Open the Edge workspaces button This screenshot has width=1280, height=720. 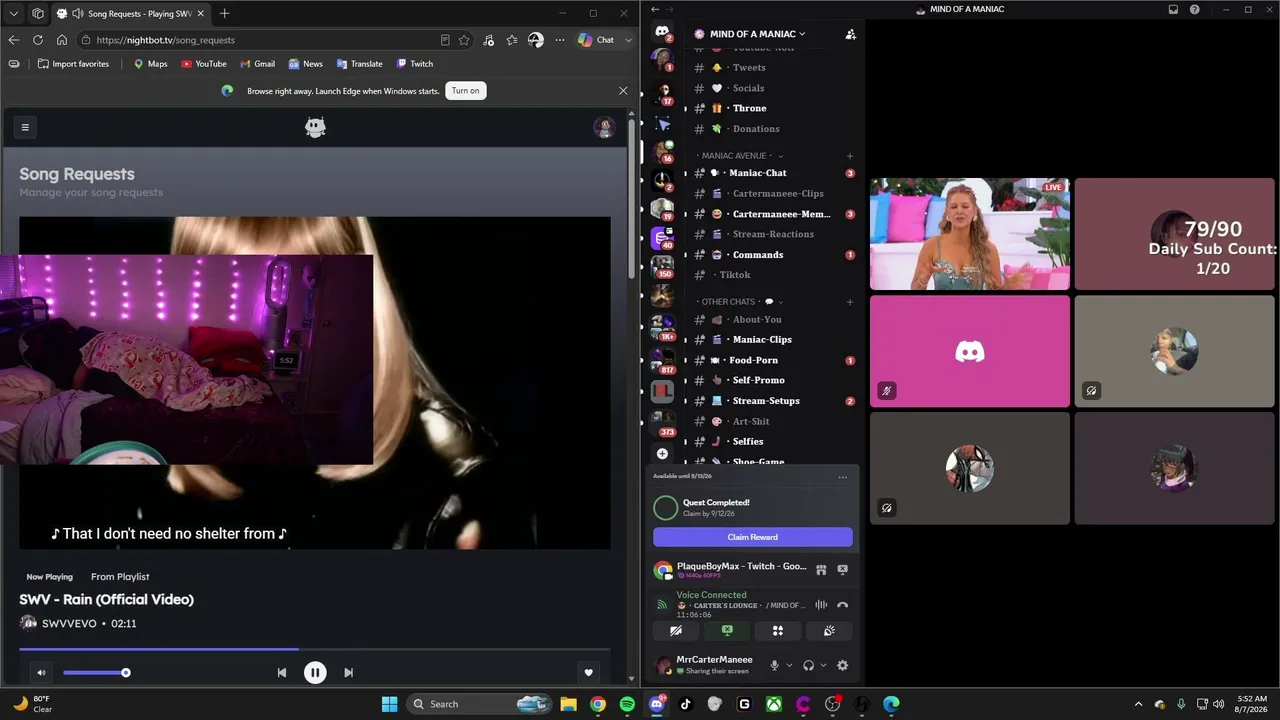(38, 13)
